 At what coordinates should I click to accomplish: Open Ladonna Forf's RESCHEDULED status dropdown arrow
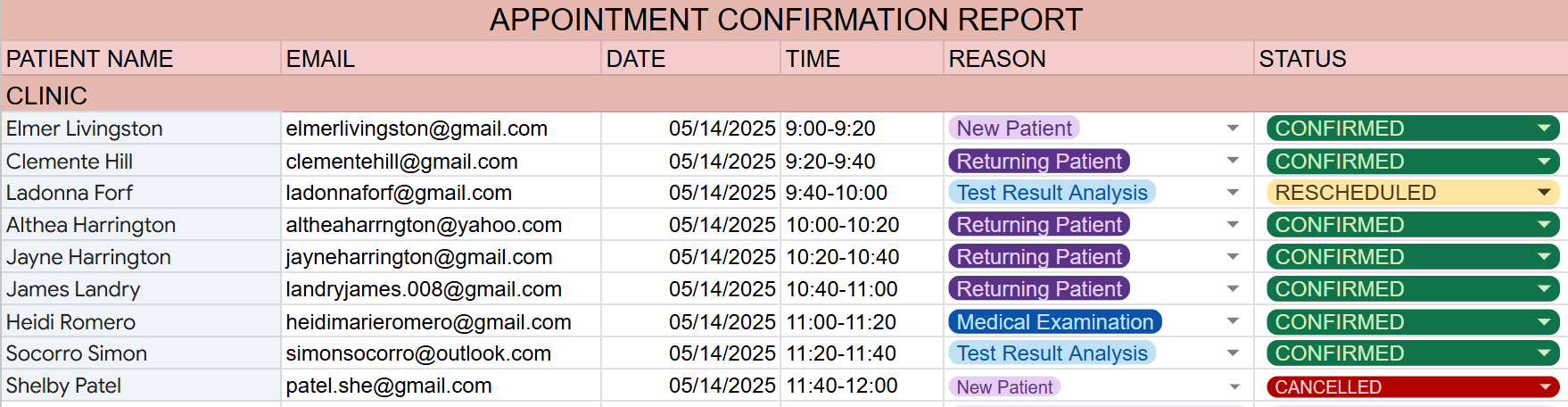tap(1543, 193)
